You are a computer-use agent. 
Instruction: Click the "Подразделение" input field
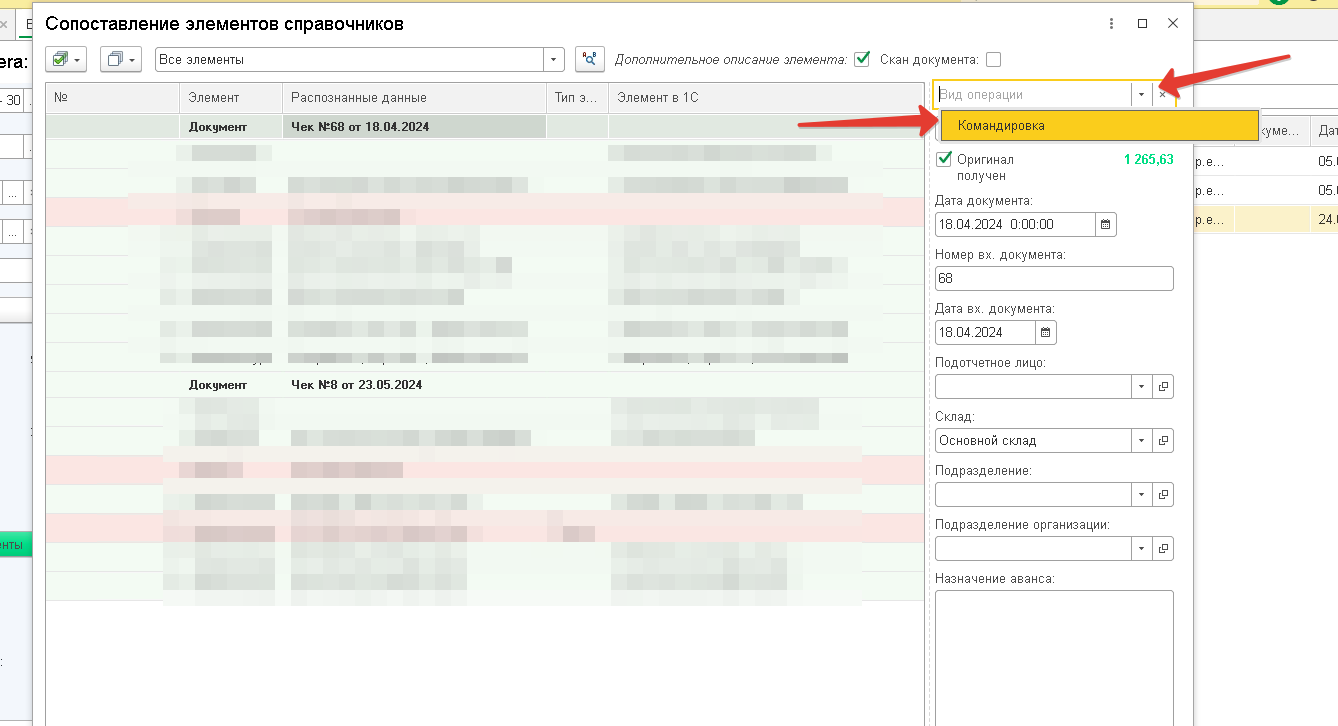coord(1033,494)
